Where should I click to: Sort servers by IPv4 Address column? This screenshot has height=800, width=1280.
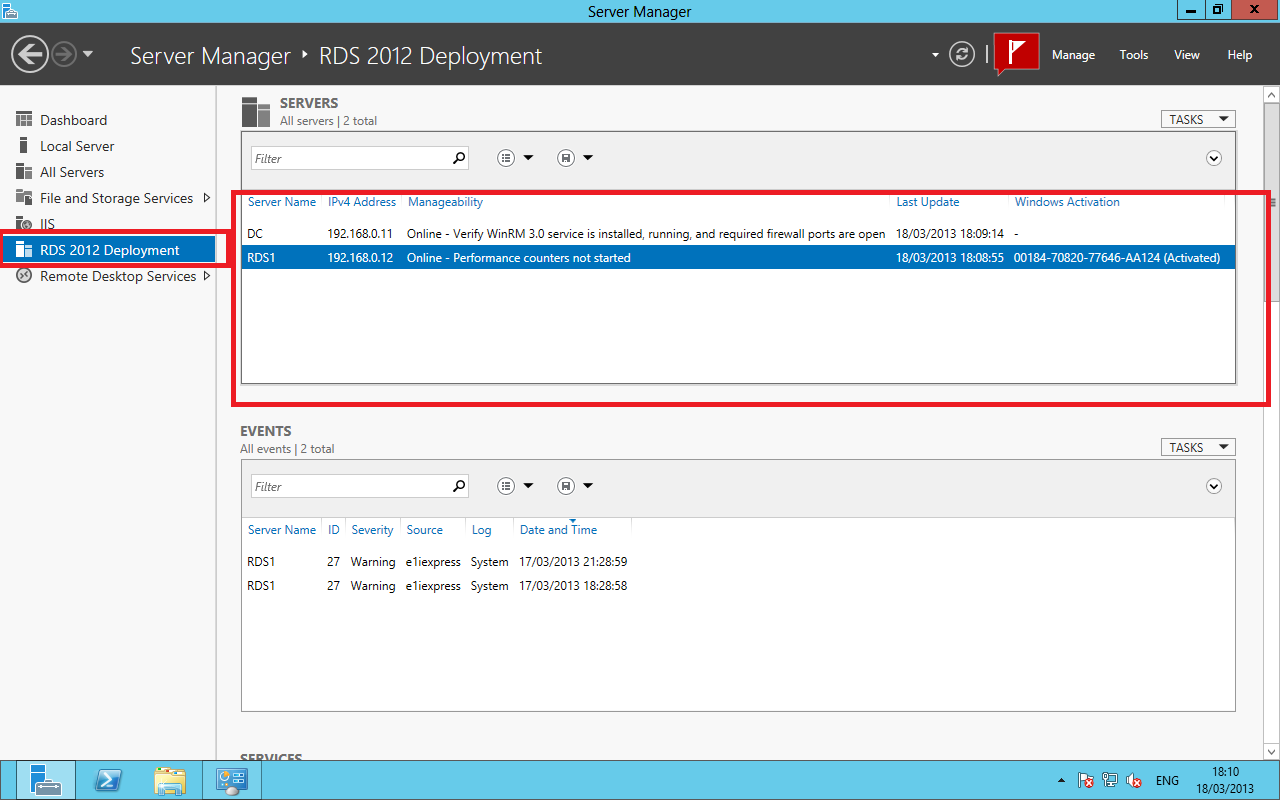tap(362, 202)
